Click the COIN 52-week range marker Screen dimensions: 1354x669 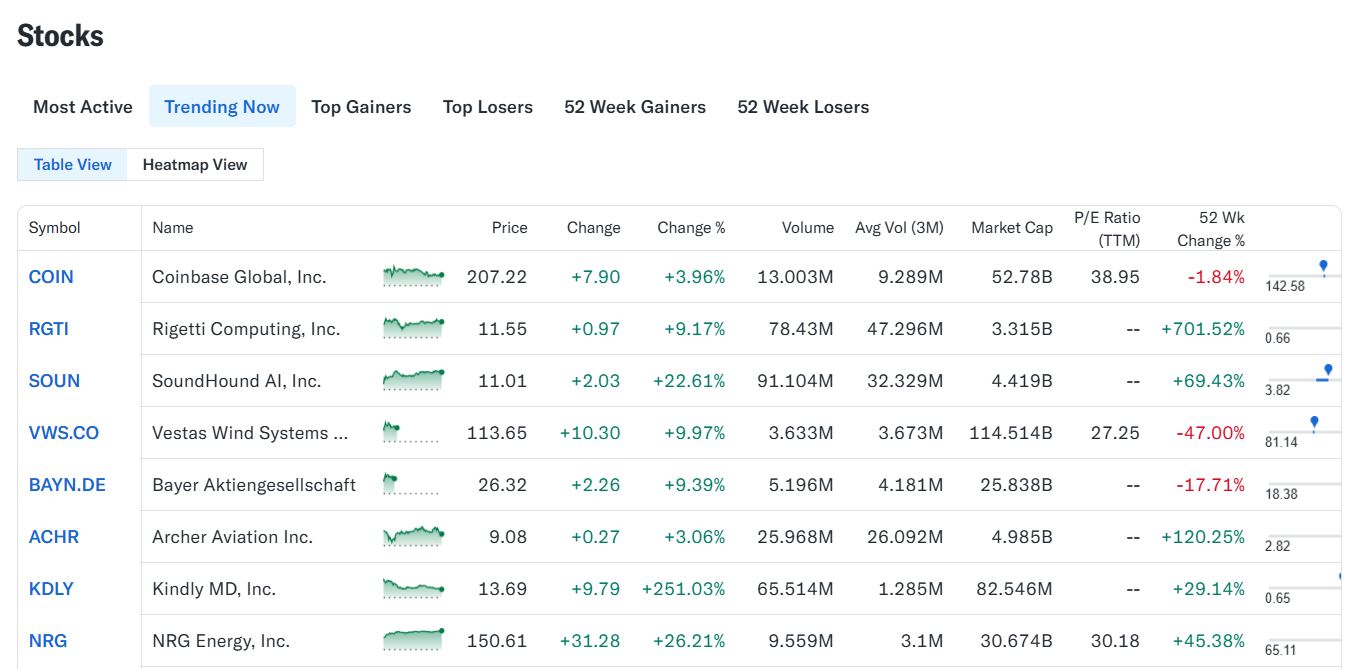click(x=1323, y=267)
